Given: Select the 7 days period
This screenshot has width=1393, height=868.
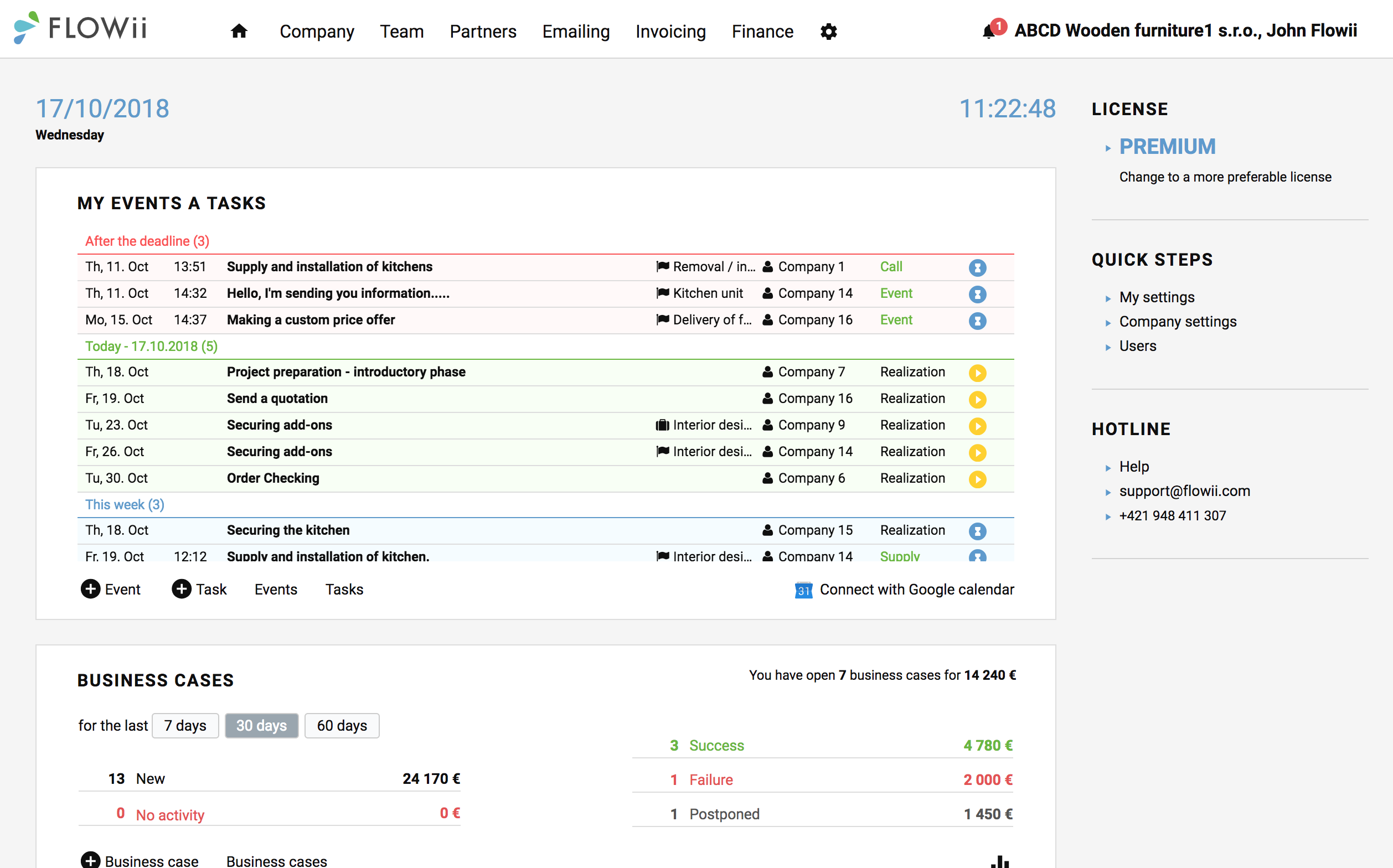Looking at the screenshot, I should point(185,726).
